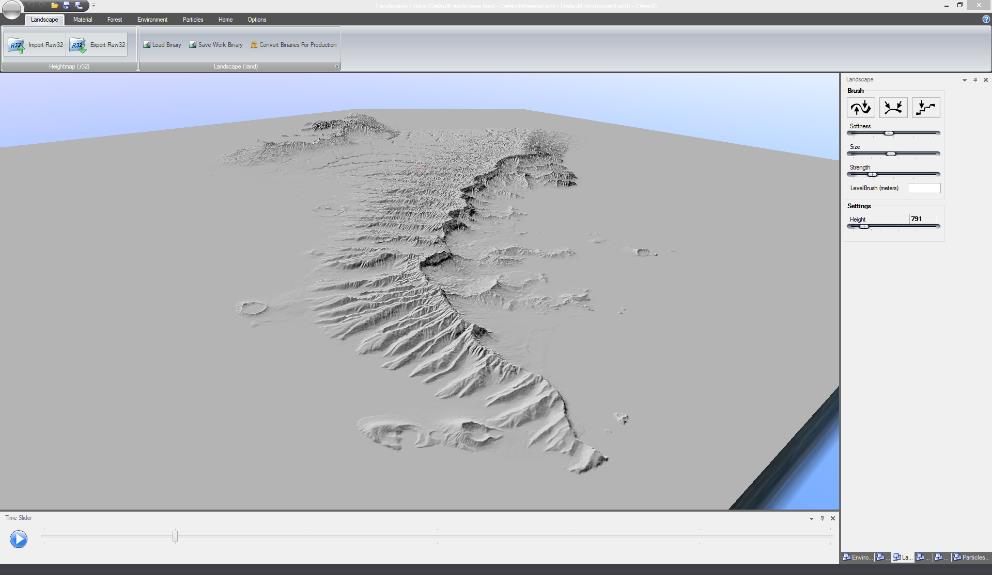Open the Home ribbon tab
Screen dimensions: 992x575
225,20
